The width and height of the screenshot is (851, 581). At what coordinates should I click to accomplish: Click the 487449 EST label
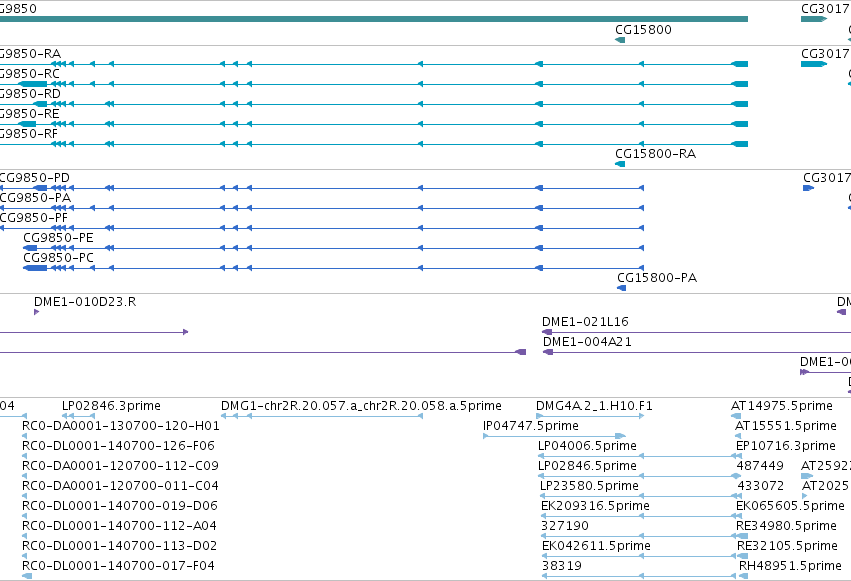coord(760,466)
